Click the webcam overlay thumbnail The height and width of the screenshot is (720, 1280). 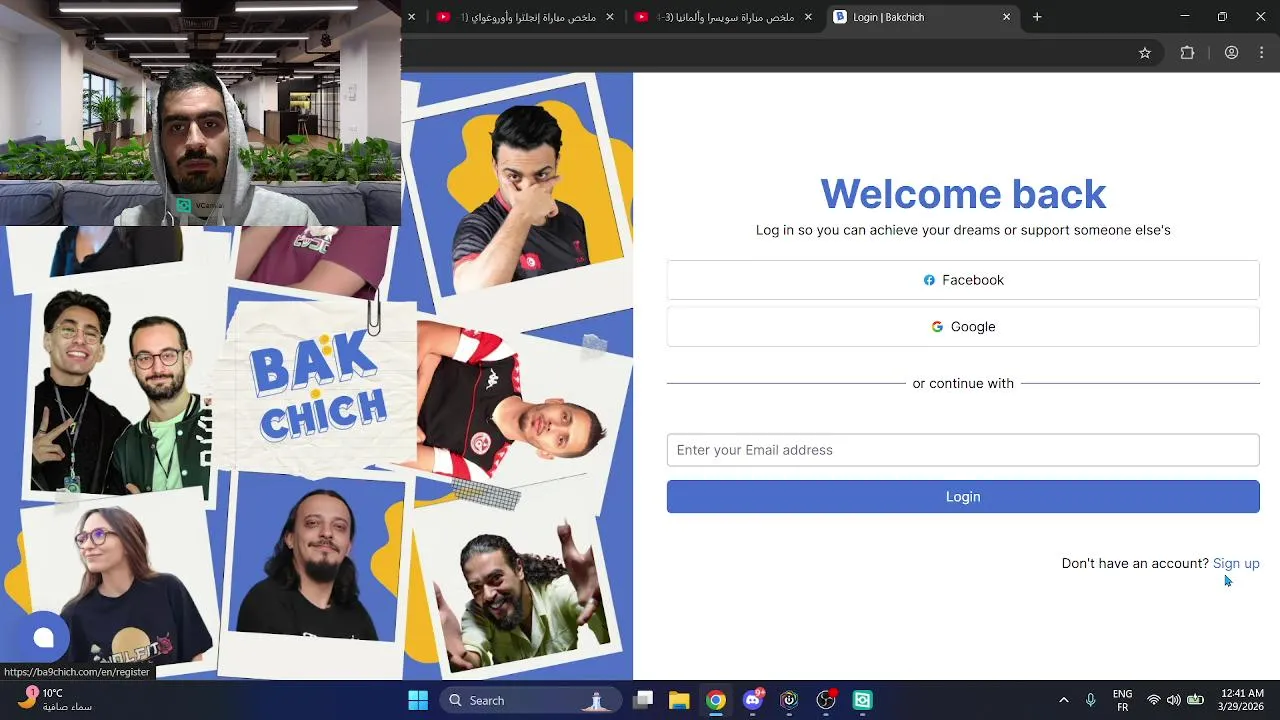click(200, 113)
